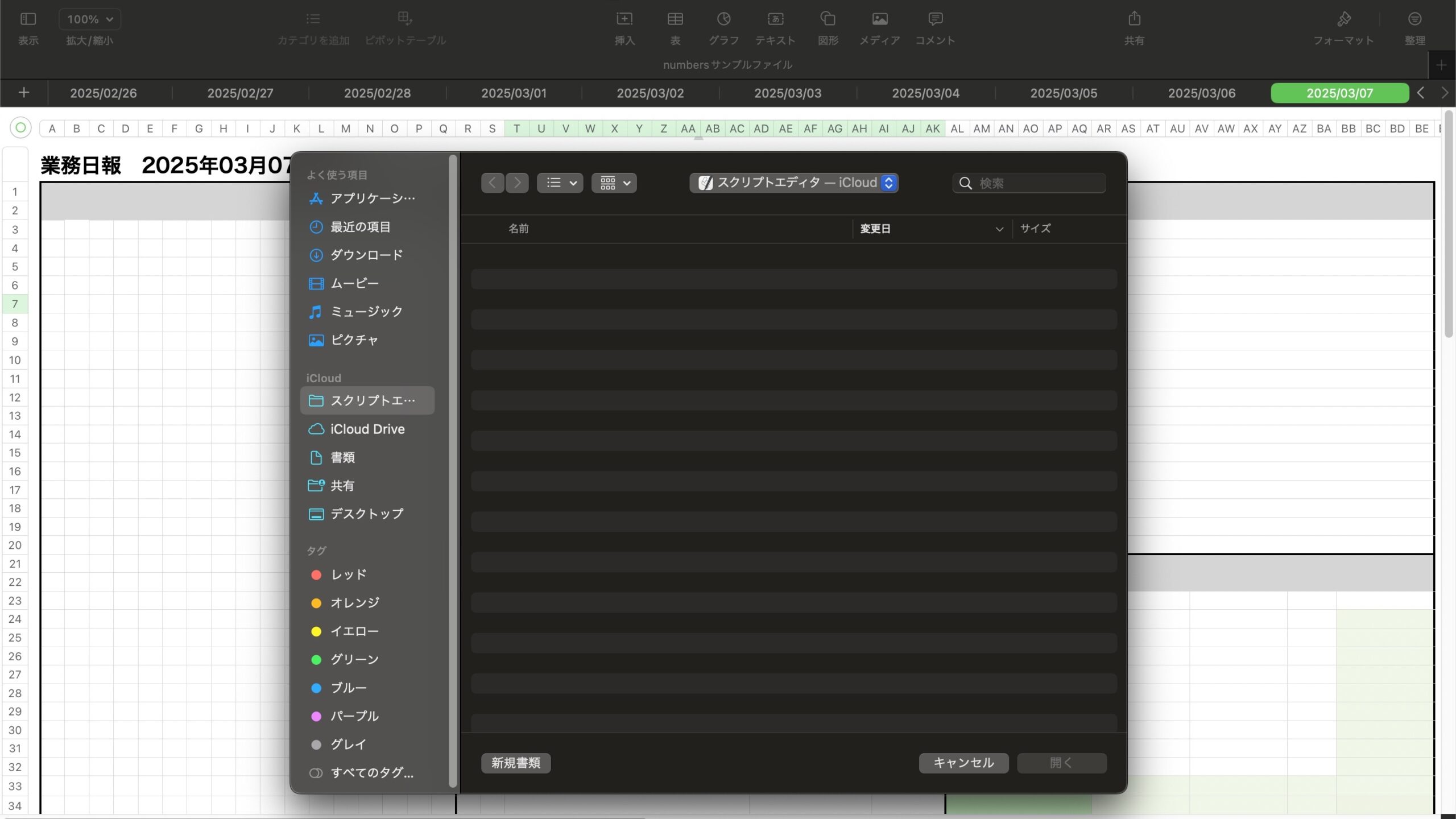Filter by ブルー tag
This screenshot has height=819, width=1456.
click(x=367, y=688)
